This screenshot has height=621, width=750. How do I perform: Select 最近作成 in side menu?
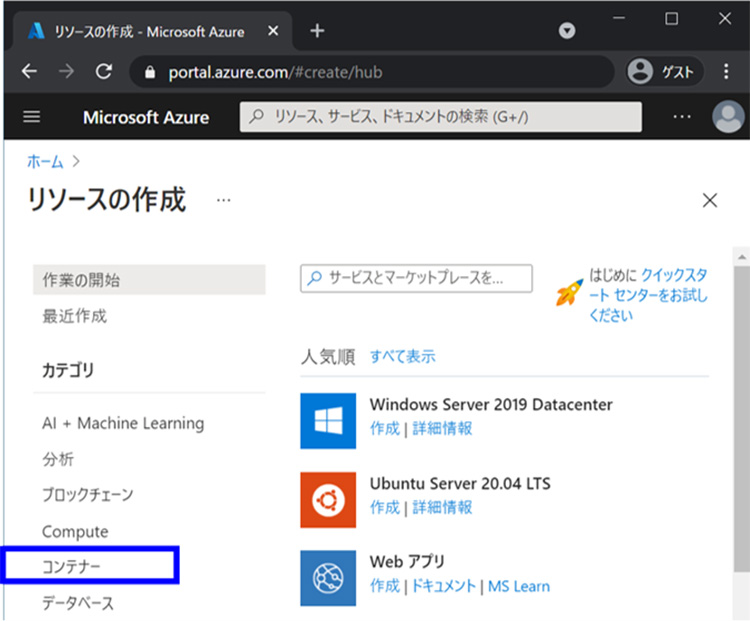75,316
